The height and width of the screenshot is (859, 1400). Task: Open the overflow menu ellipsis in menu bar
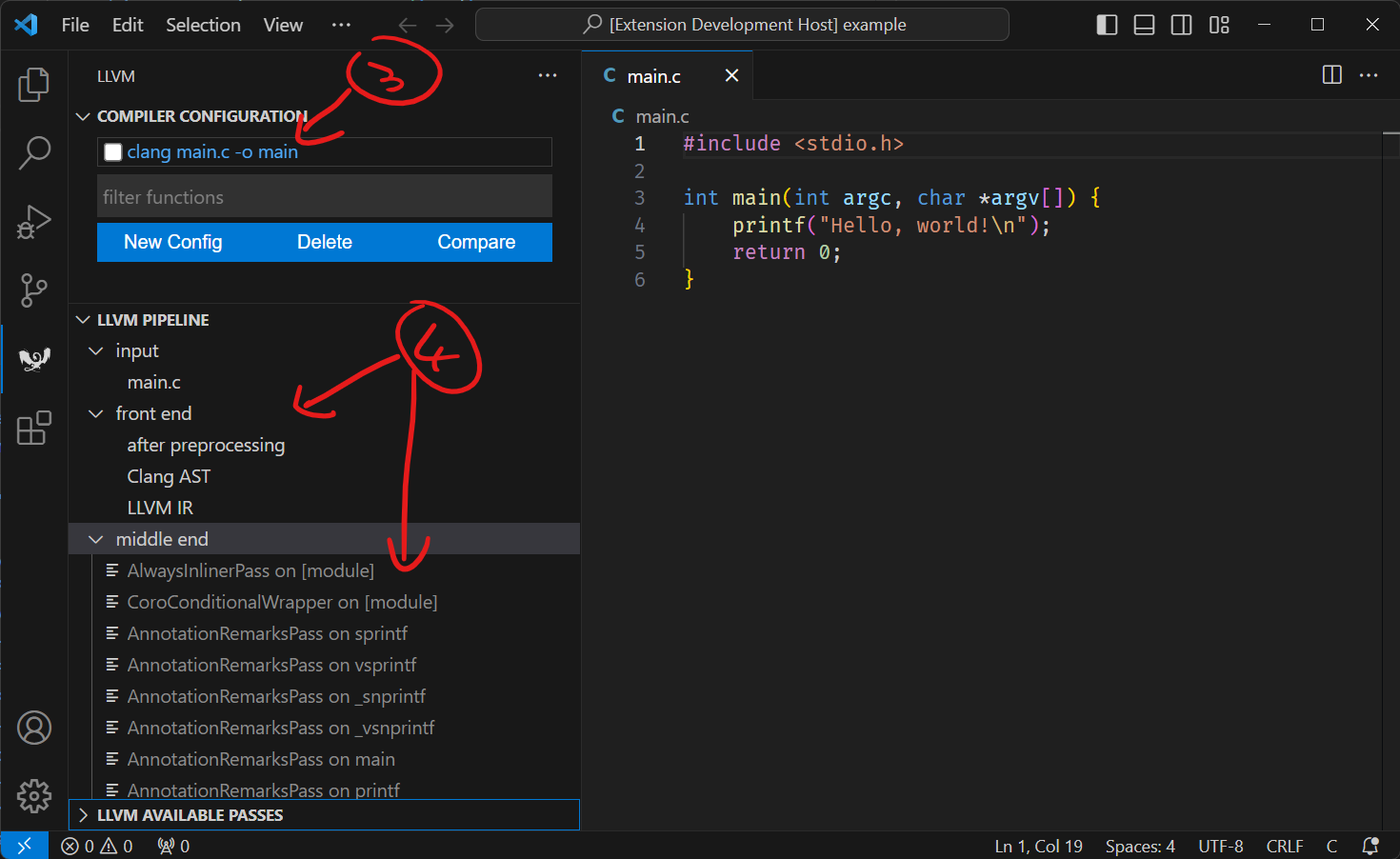(341, 25)
